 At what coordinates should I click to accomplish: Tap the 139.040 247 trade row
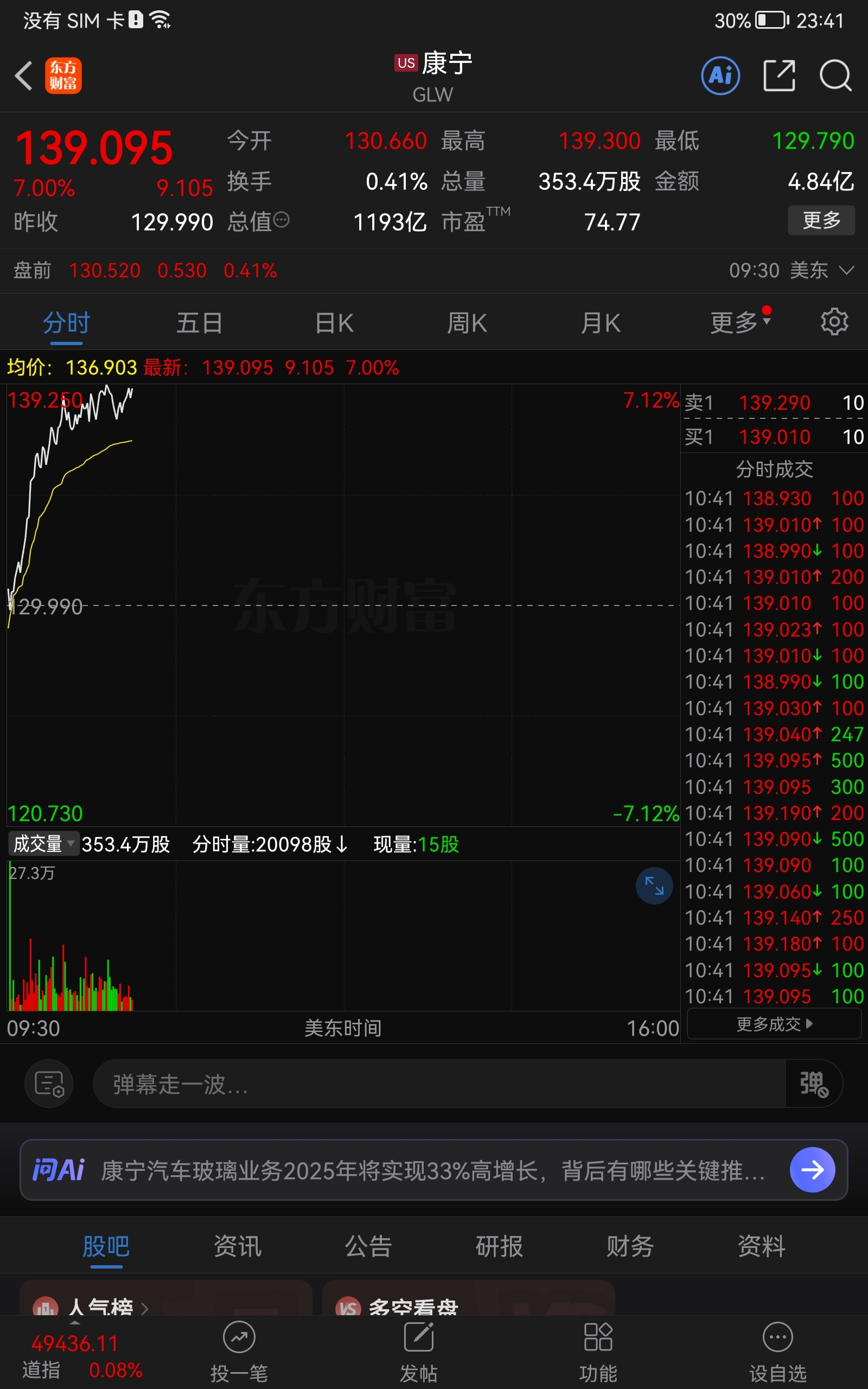click(774, 734)
